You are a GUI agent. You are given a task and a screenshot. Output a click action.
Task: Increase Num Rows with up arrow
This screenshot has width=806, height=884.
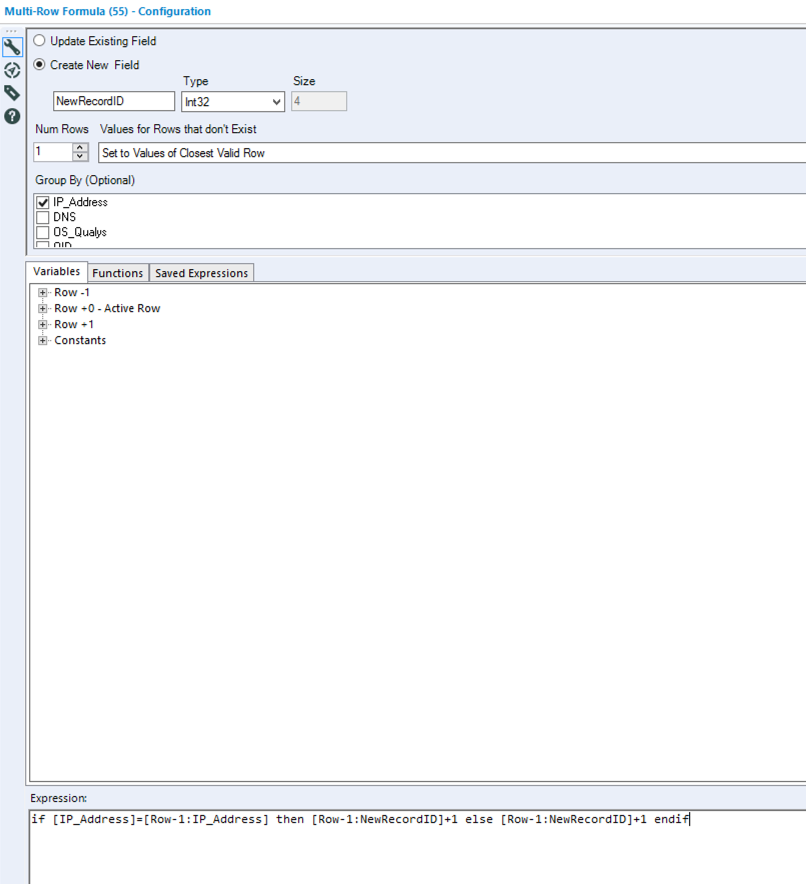point(80,147)
